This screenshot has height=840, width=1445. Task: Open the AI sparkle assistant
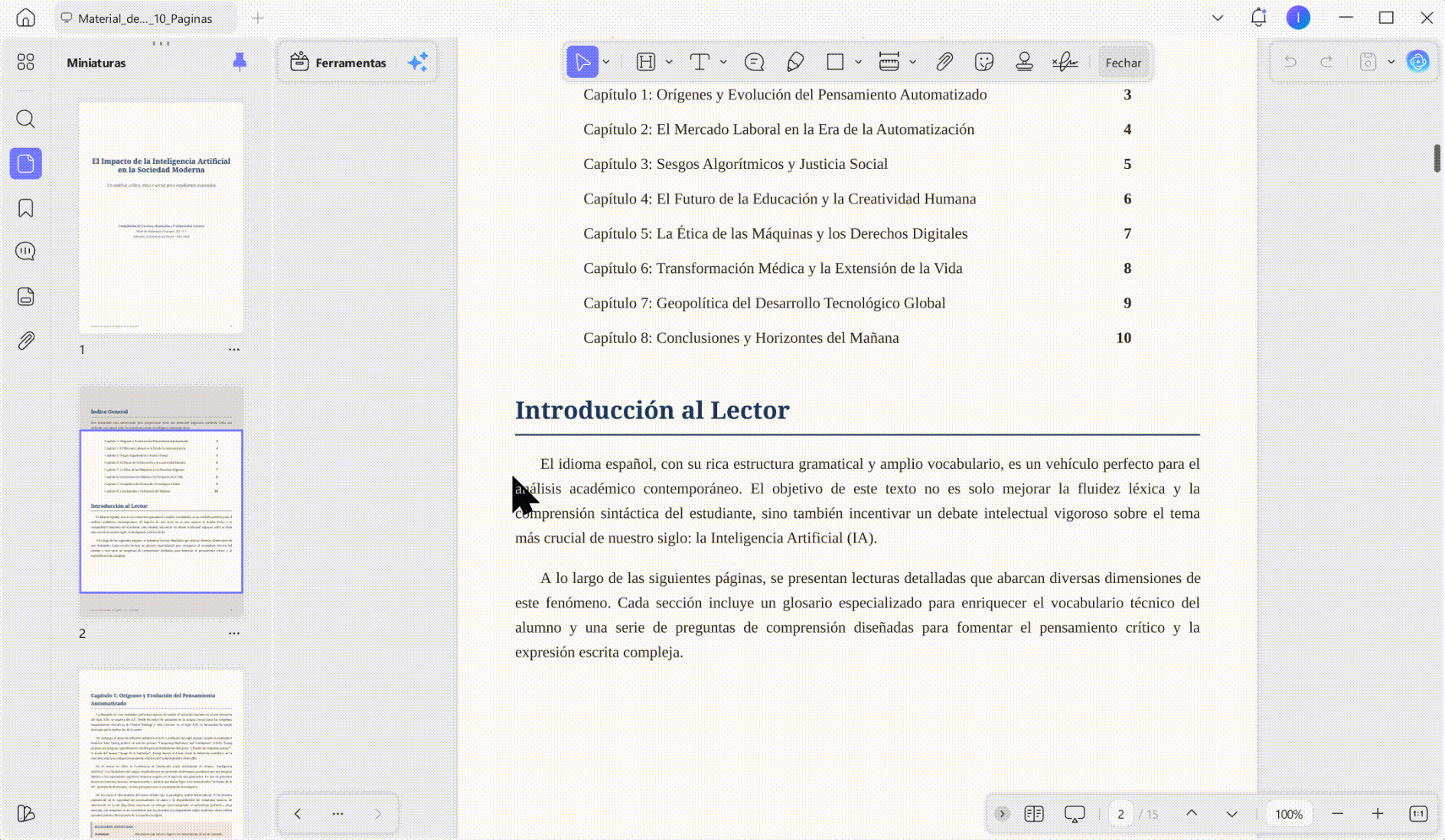(x=418, y=63)
